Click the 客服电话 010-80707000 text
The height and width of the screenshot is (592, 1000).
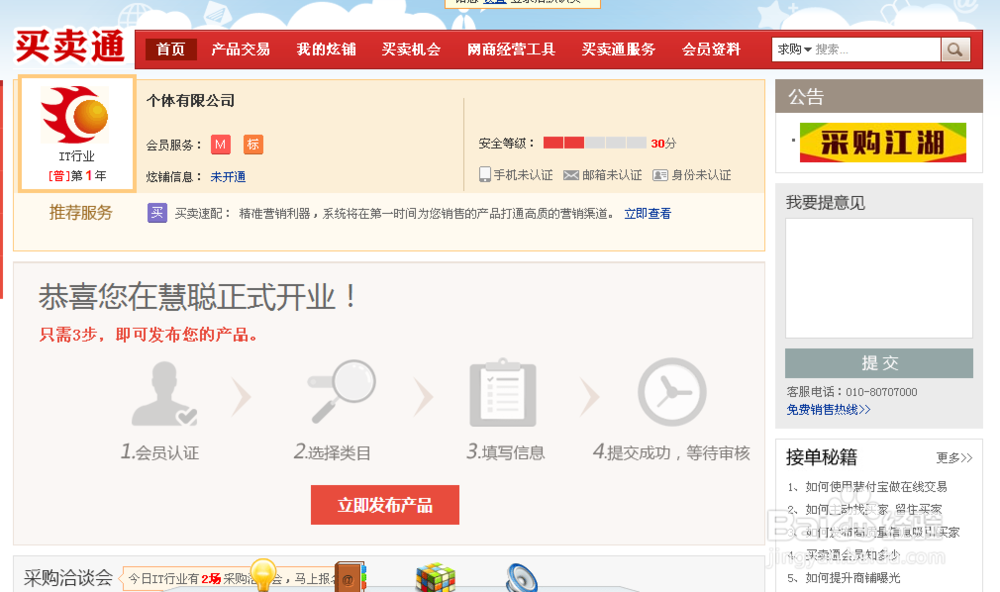point(851,392)
